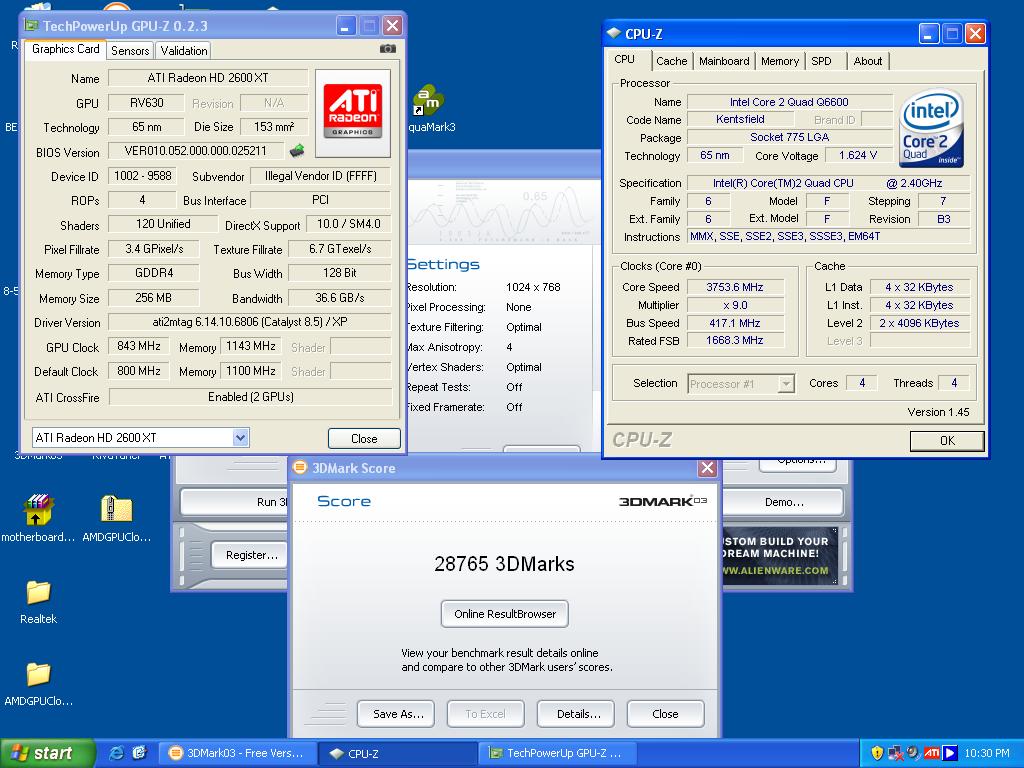
Task: Click Close in the 3DMark Score dialog
Action: (x=665, y=714)
